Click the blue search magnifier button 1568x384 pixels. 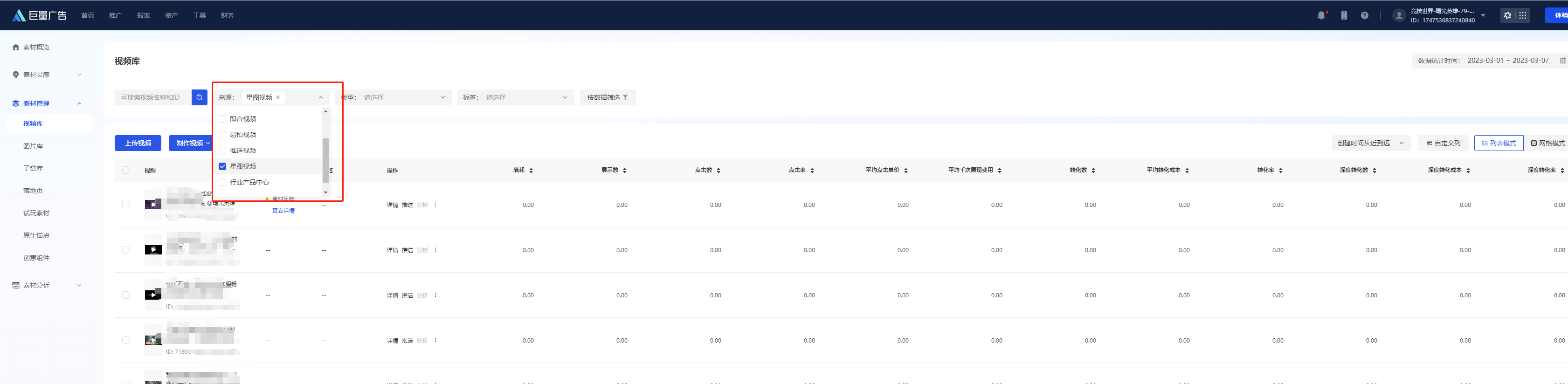tap(199, 97)
